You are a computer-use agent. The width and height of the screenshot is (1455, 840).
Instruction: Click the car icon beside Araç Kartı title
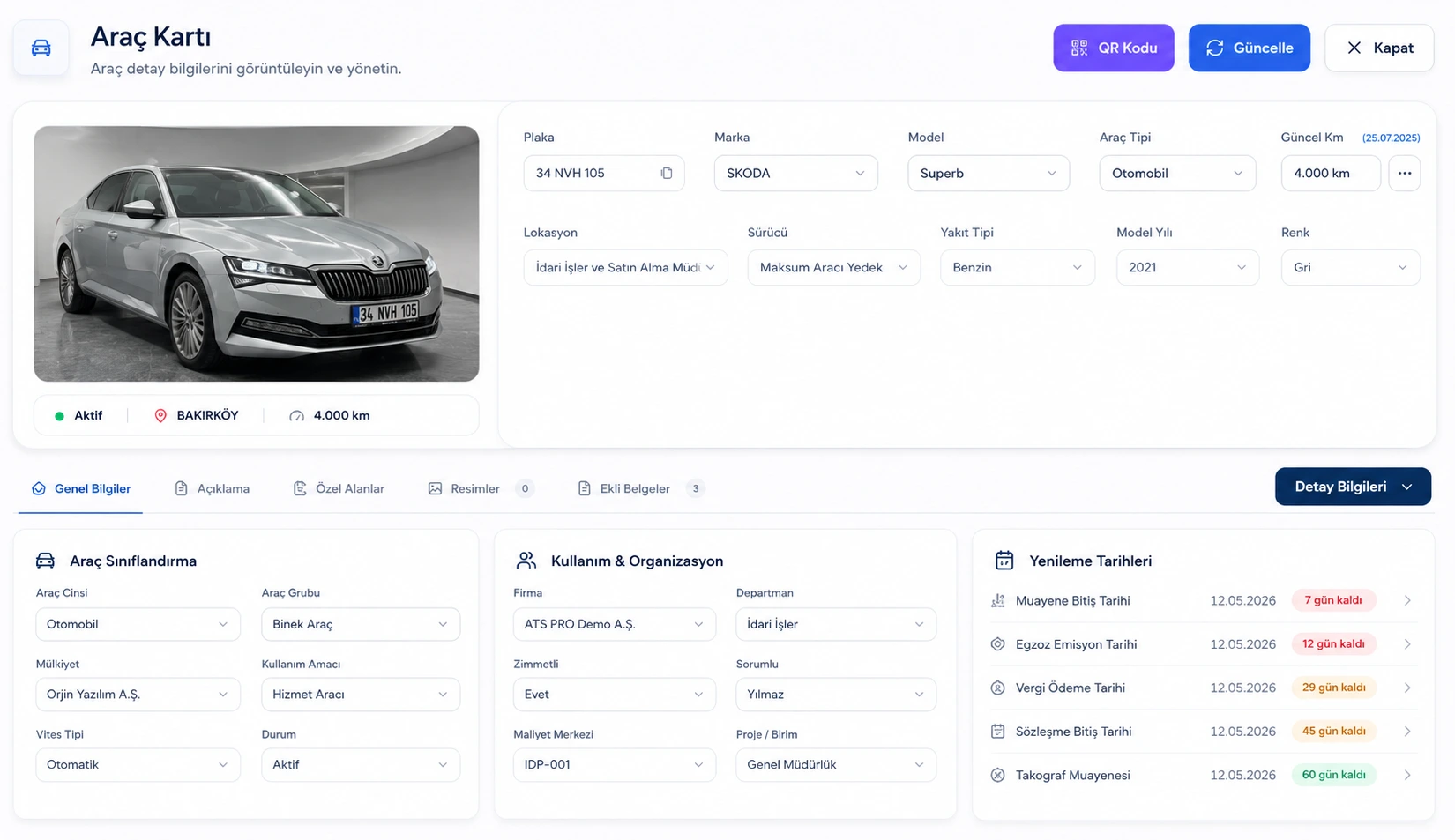(x=41, y=48)
